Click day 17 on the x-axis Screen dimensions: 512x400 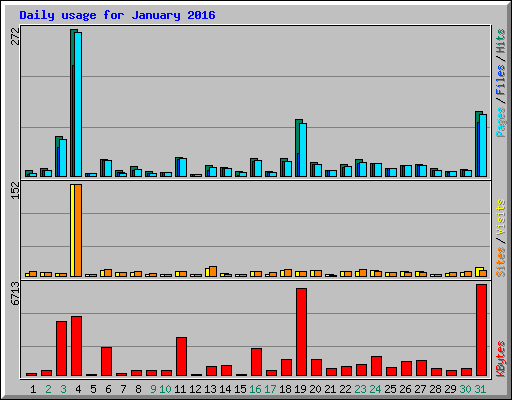270,389
